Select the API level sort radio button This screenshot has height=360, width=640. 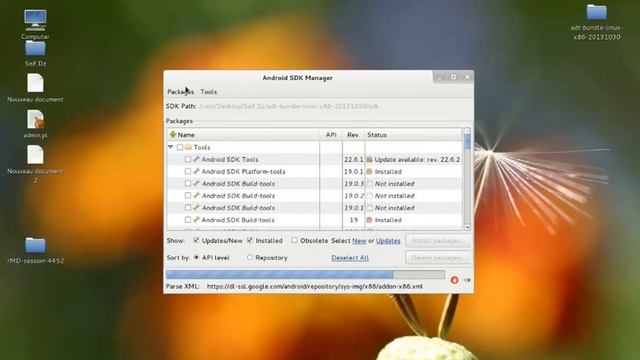pos(196,257)
